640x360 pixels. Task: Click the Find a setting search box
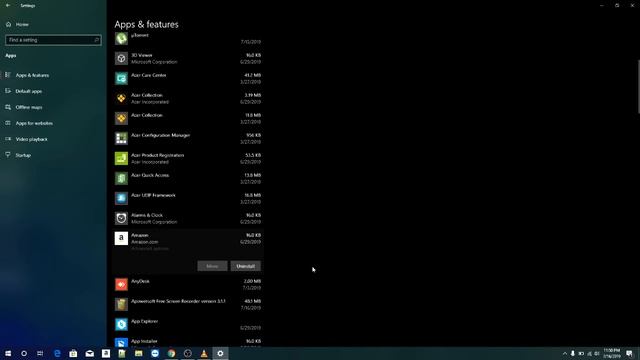point(53,40)
